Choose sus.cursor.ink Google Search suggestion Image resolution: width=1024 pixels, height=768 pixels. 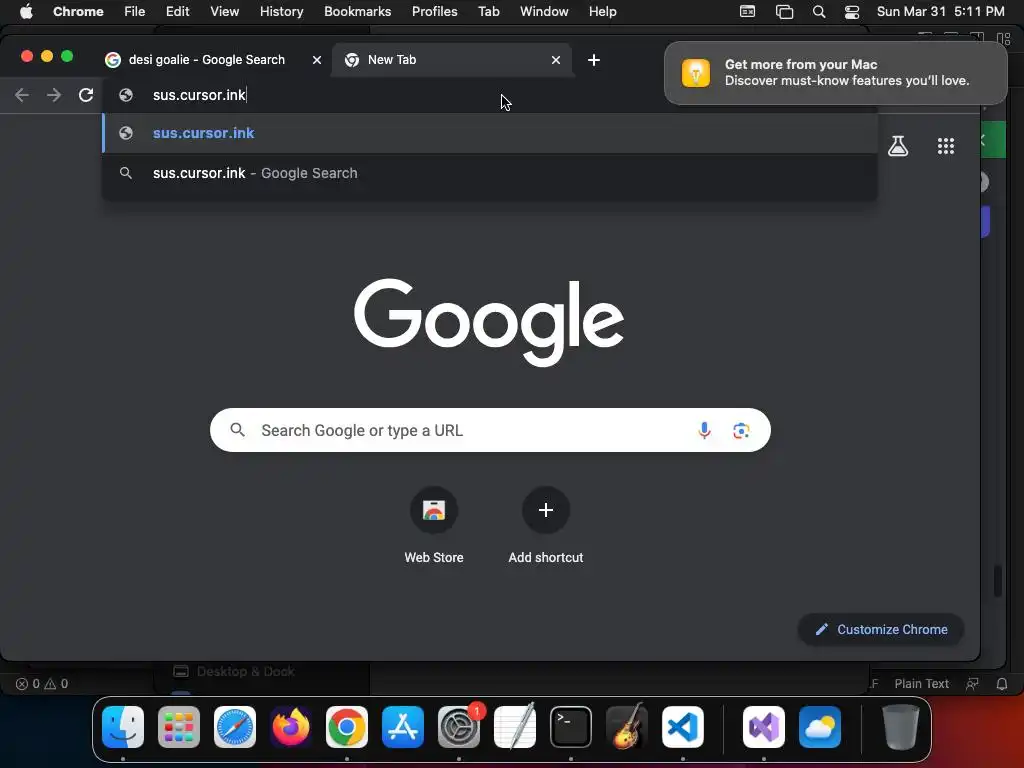click(490, 173)
